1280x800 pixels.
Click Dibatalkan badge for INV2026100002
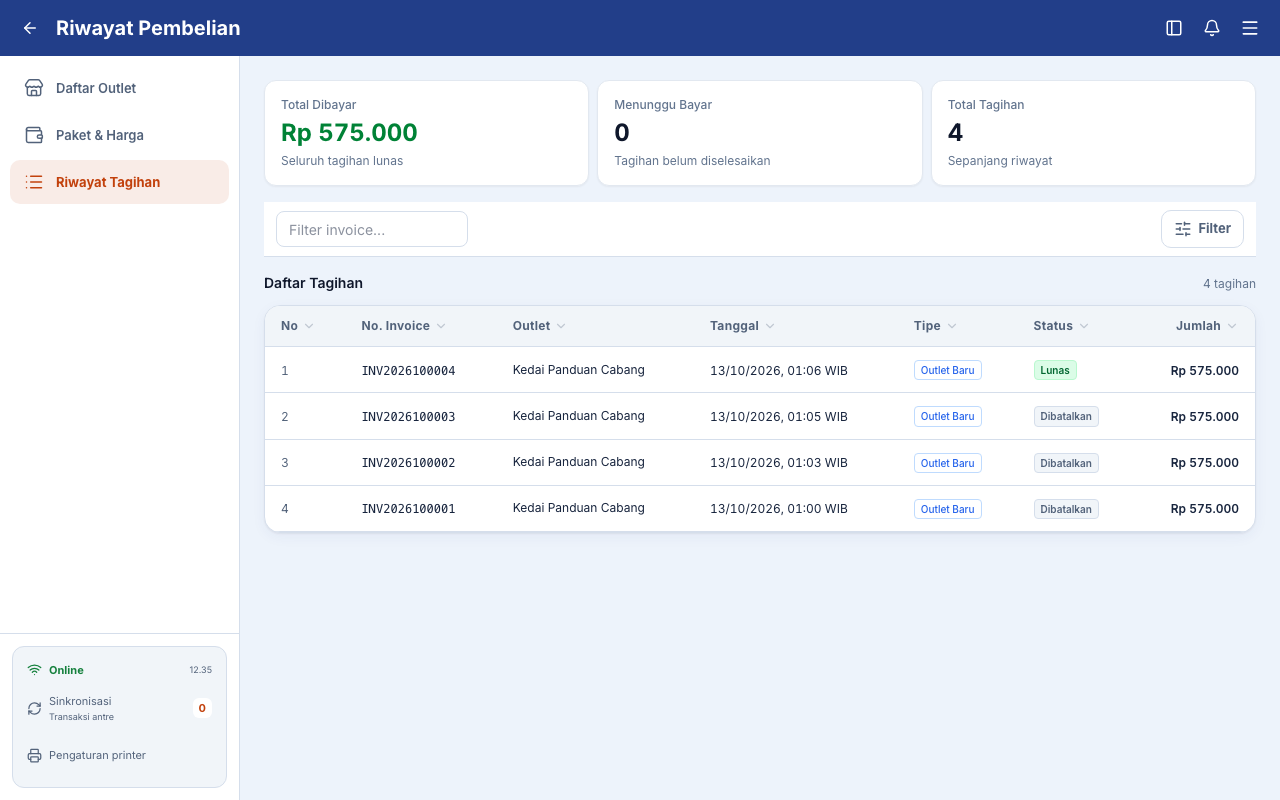pos(1066,463)
